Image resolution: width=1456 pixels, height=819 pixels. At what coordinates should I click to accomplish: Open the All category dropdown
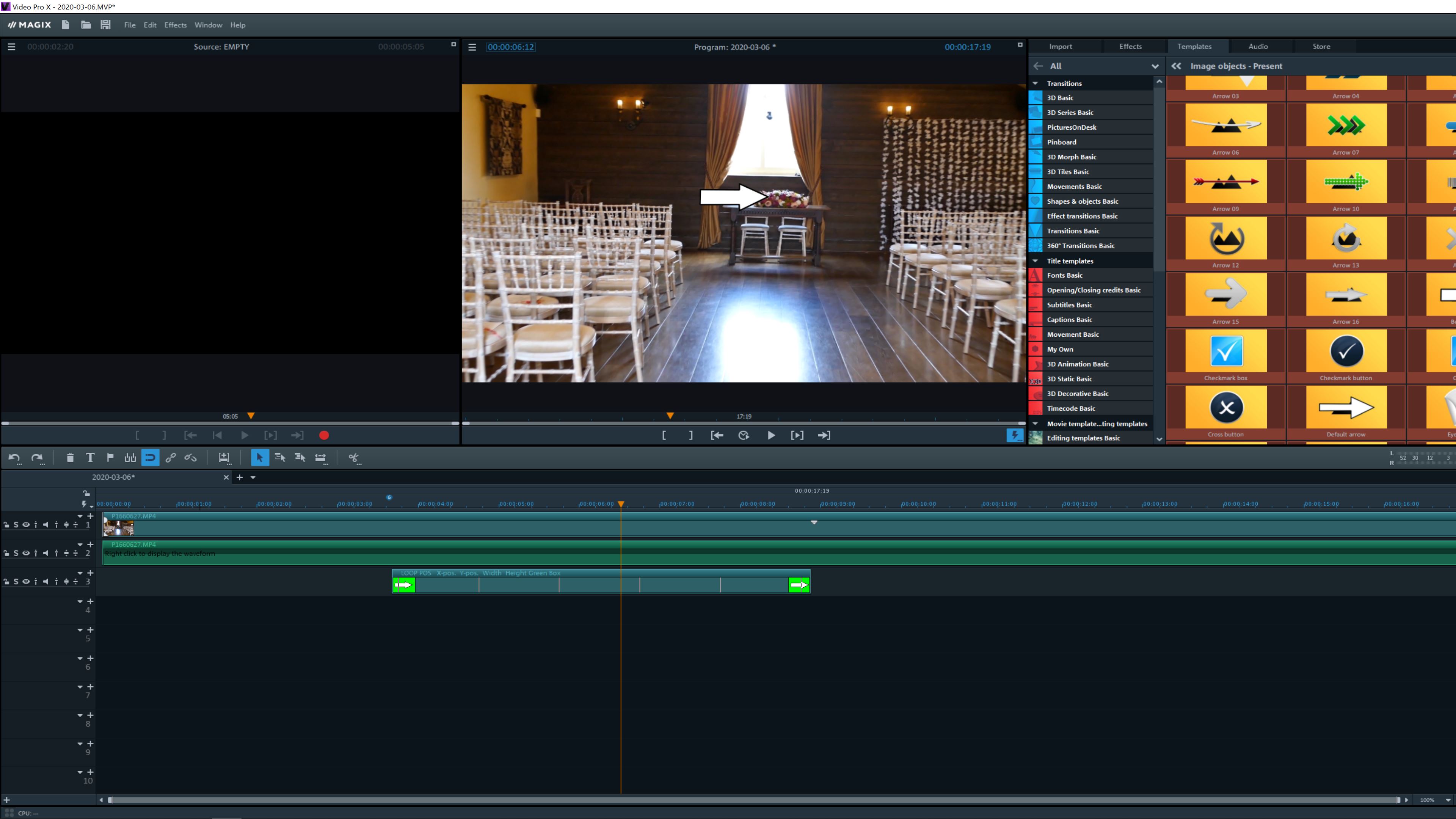[1155, 66]
